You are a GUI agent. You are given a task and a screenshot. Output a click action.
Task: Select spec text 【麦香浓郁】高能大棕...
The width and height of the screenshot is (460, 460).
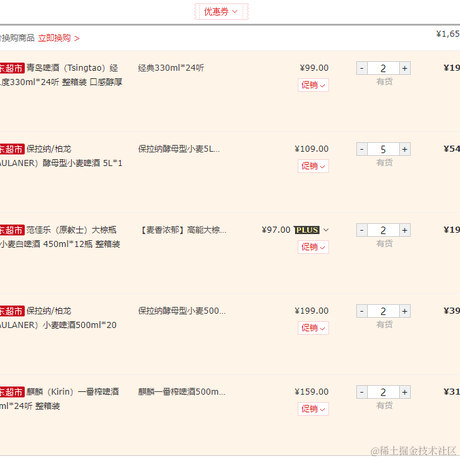[x=183, y=230]
